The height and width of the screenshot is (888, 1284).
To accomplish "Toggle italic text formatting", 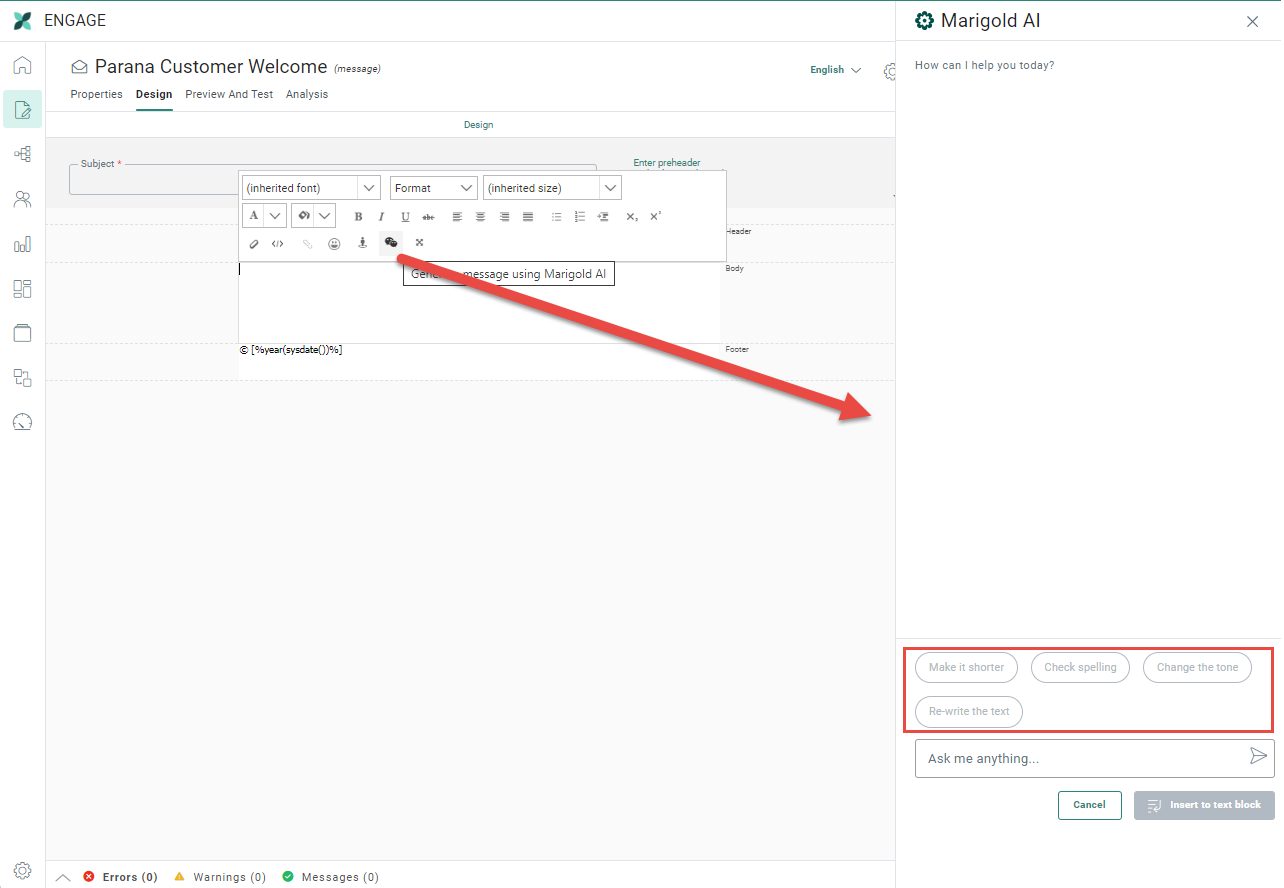I will [381, 216].
